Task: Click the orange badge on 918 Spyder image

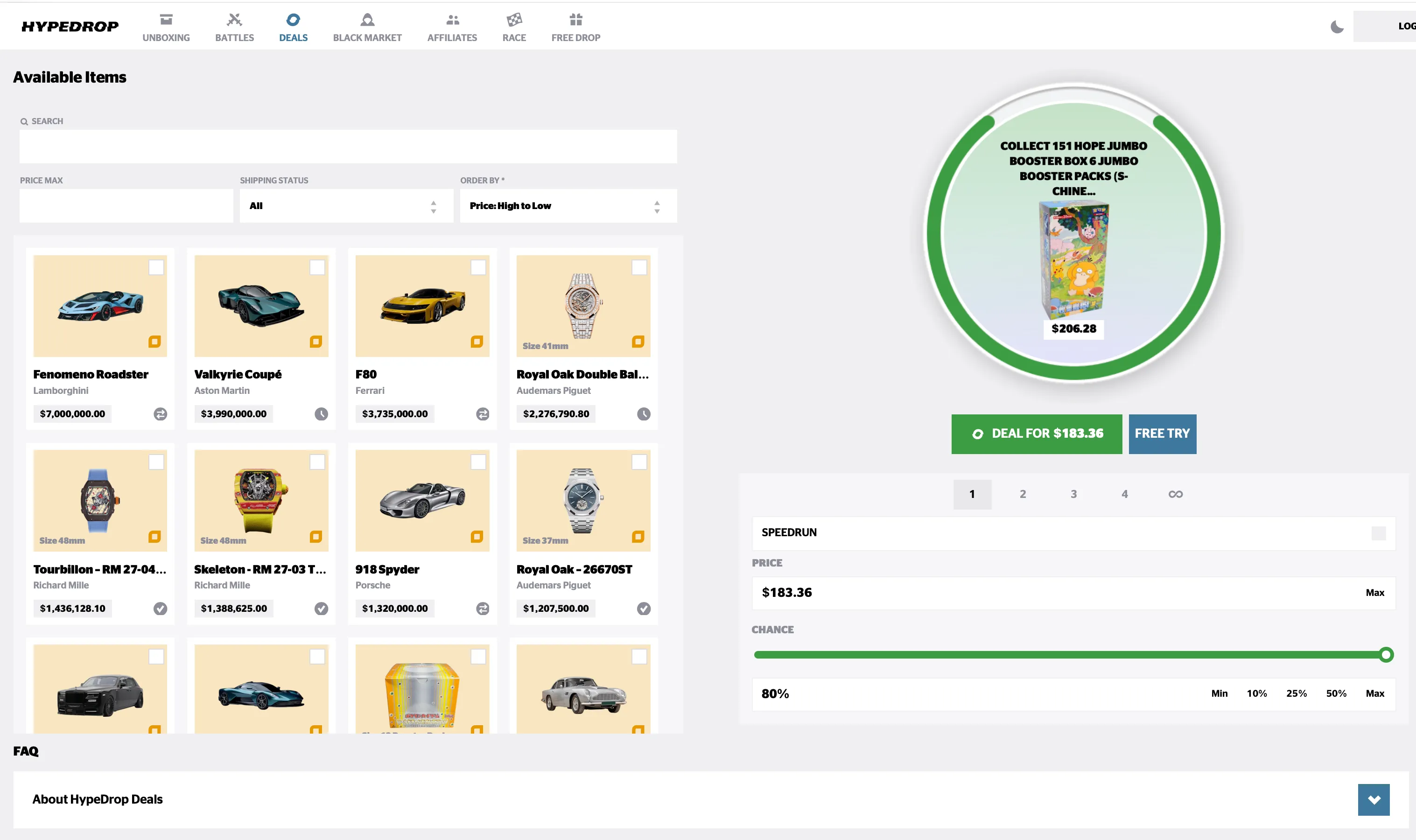Action: tap(477, 536)
